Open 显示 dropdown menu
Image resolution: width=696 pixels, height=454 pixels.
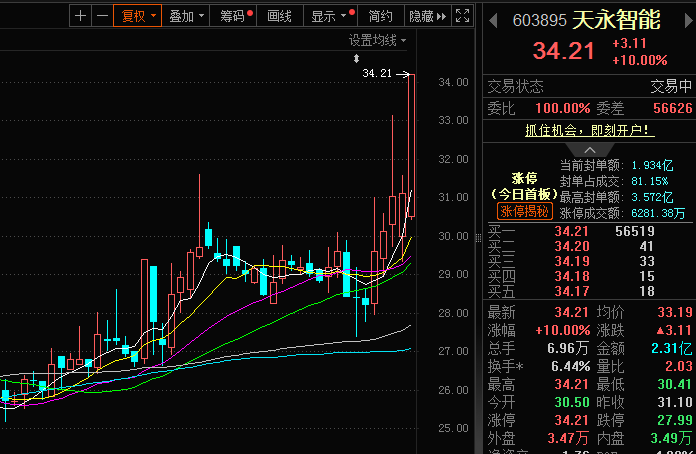330,16
